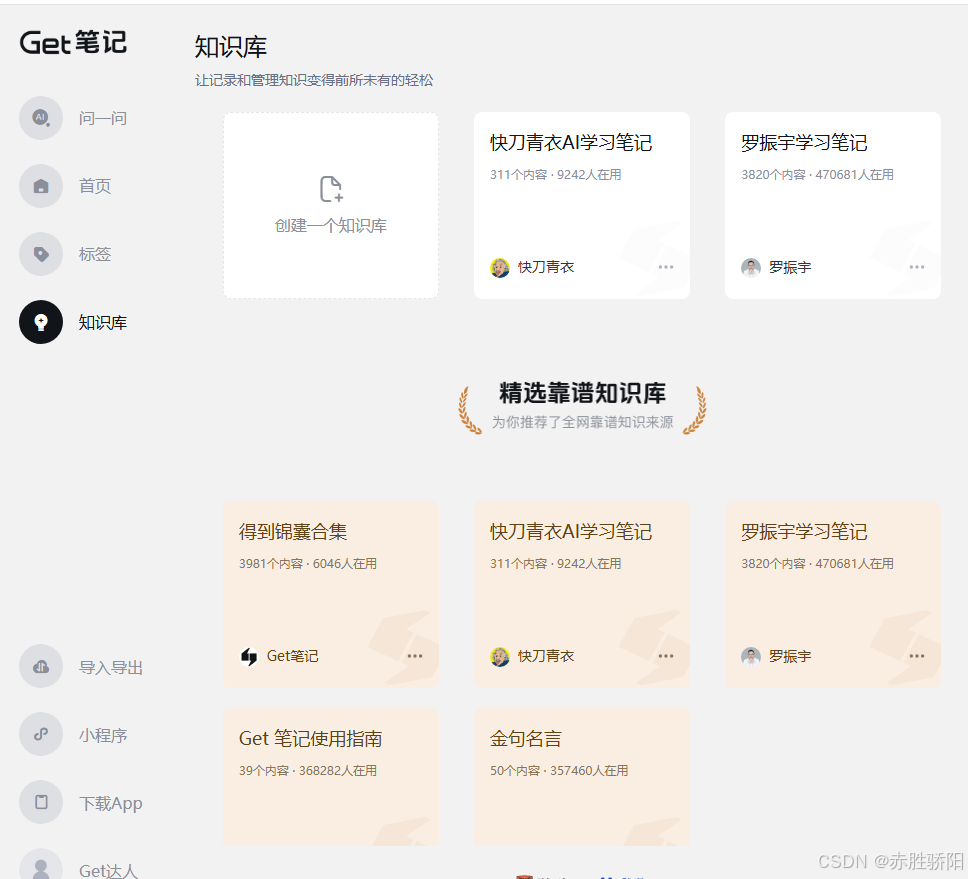Click 知识库 page heading

[230, 47]
